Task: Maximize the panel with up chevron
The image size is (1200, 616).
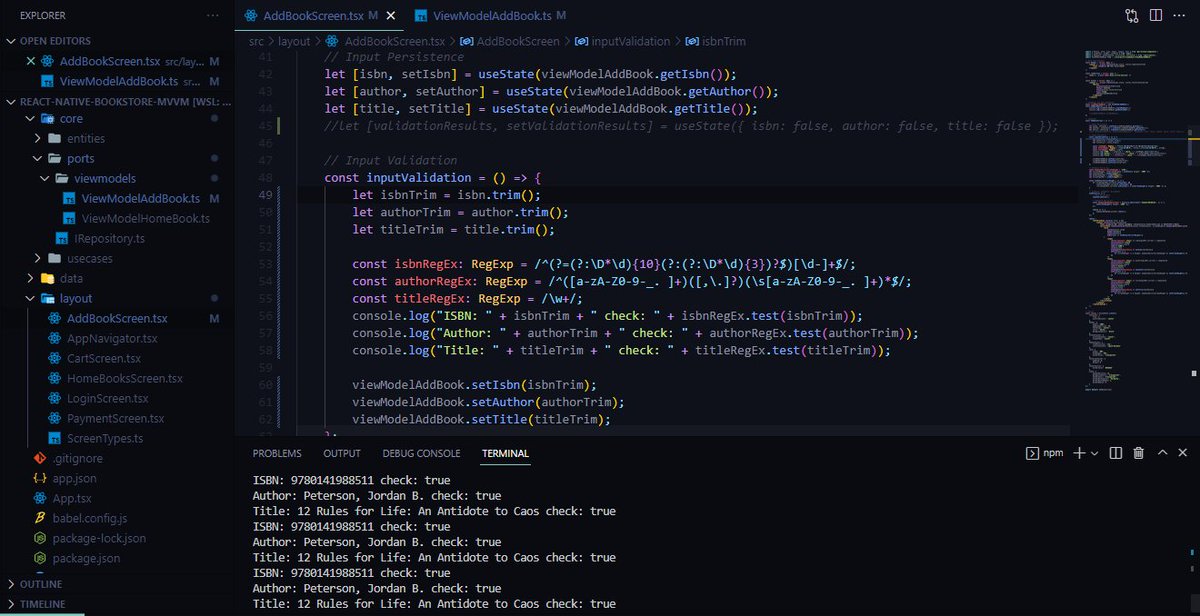Action: point(1162,453)
